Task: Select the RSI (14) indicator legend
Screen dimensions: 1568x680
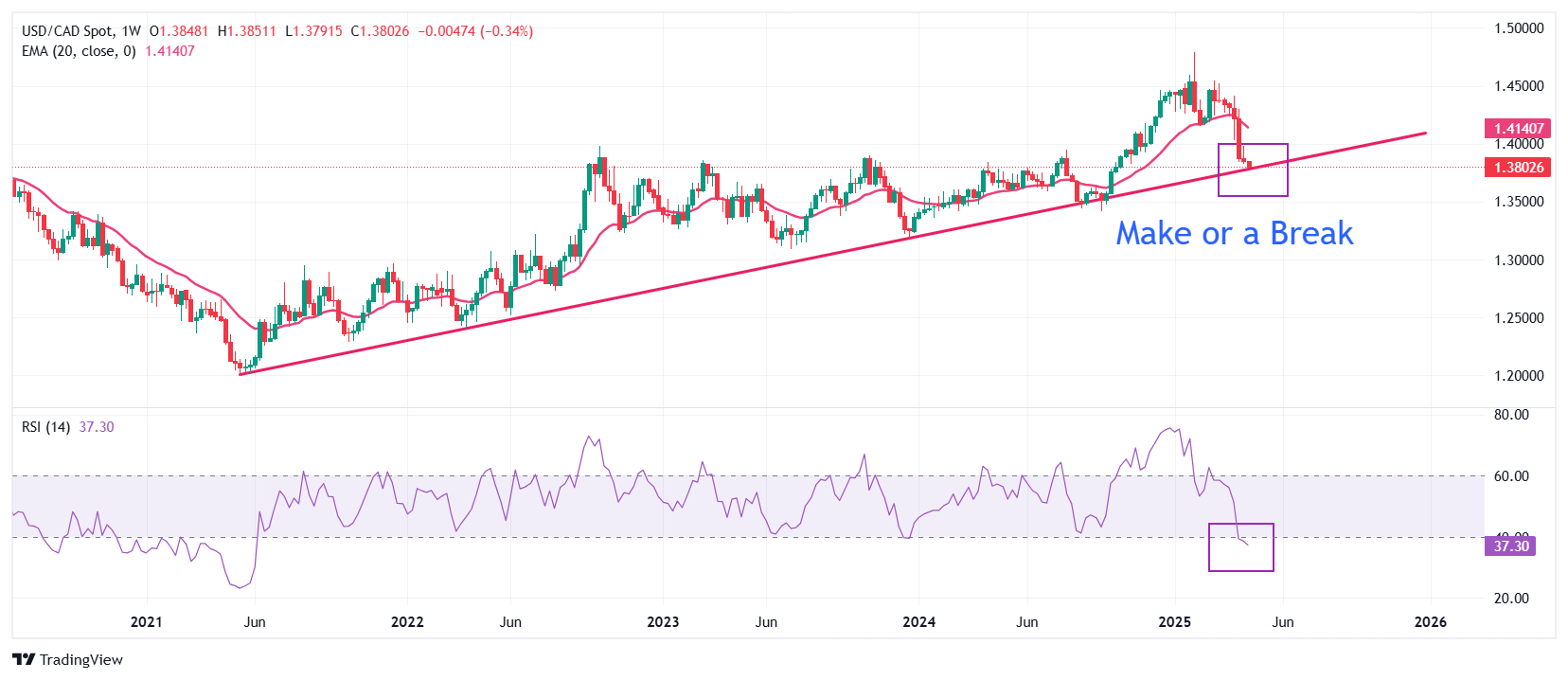Action: click(x=45, y=427)
